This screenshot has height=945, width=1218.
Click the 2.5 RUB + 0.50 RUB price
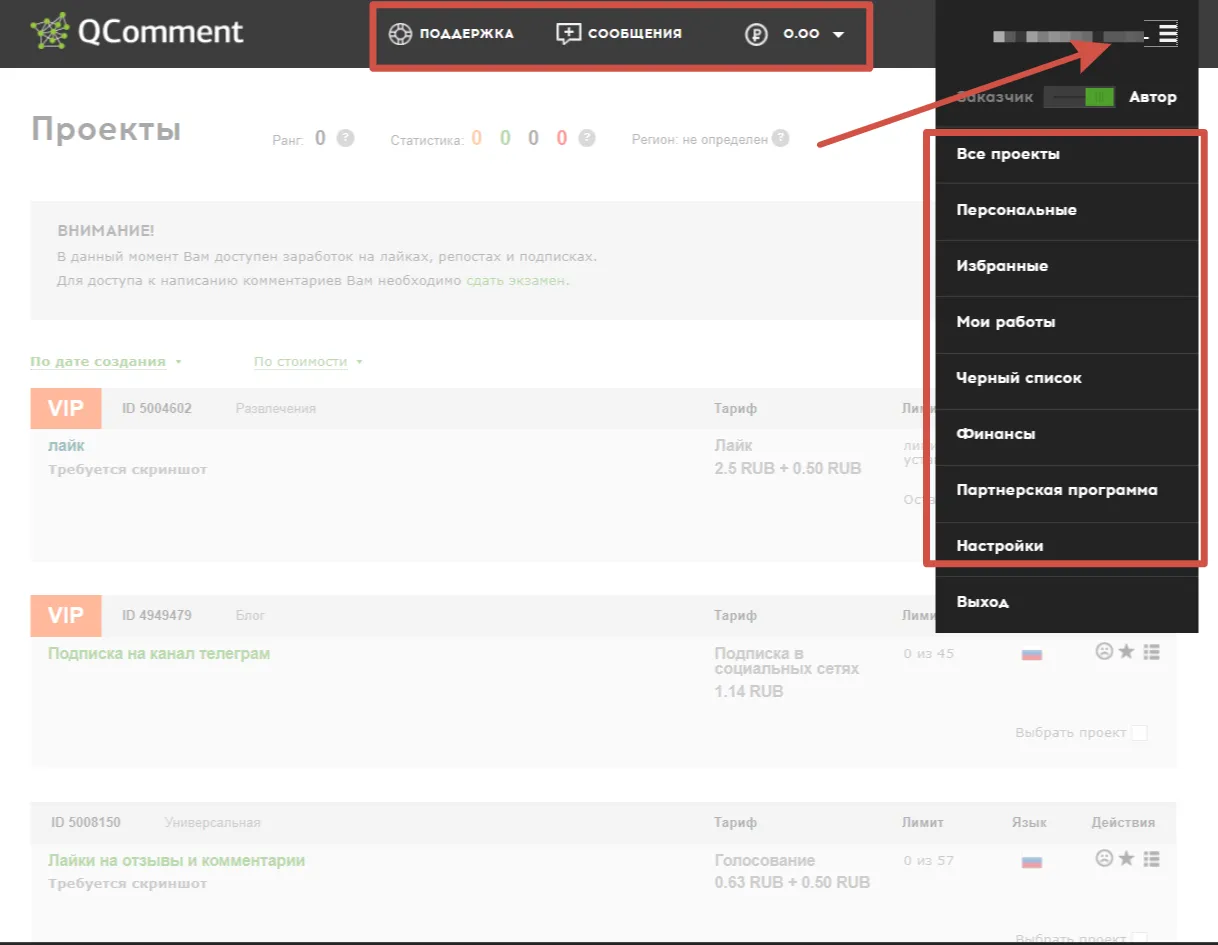[788, 468]
